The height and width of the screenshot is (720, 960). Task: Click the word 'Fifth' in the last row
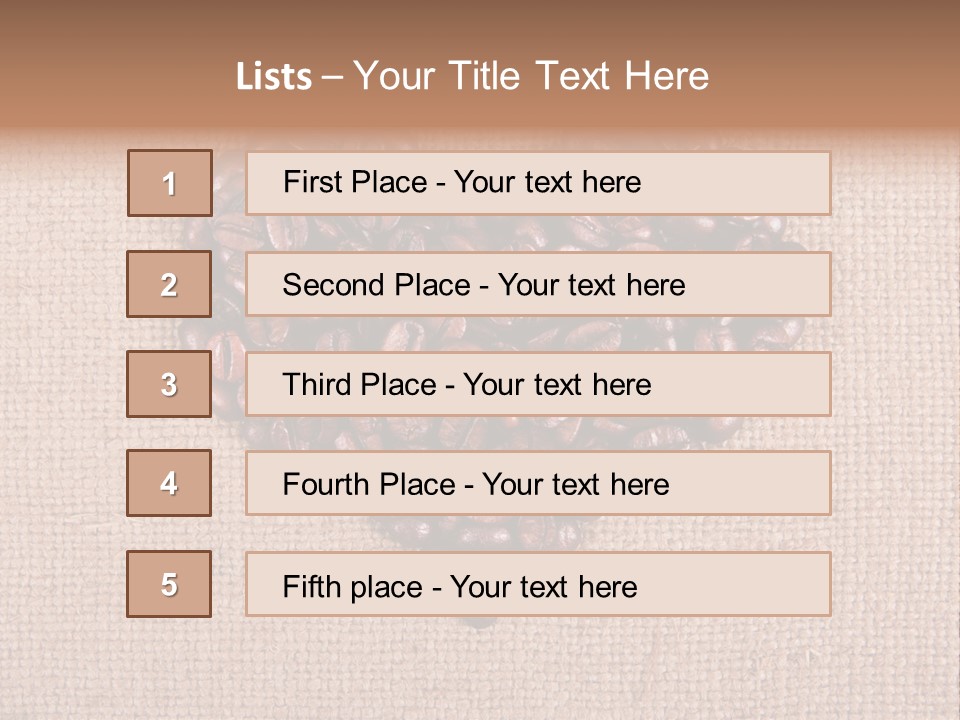tap(311, 586)
